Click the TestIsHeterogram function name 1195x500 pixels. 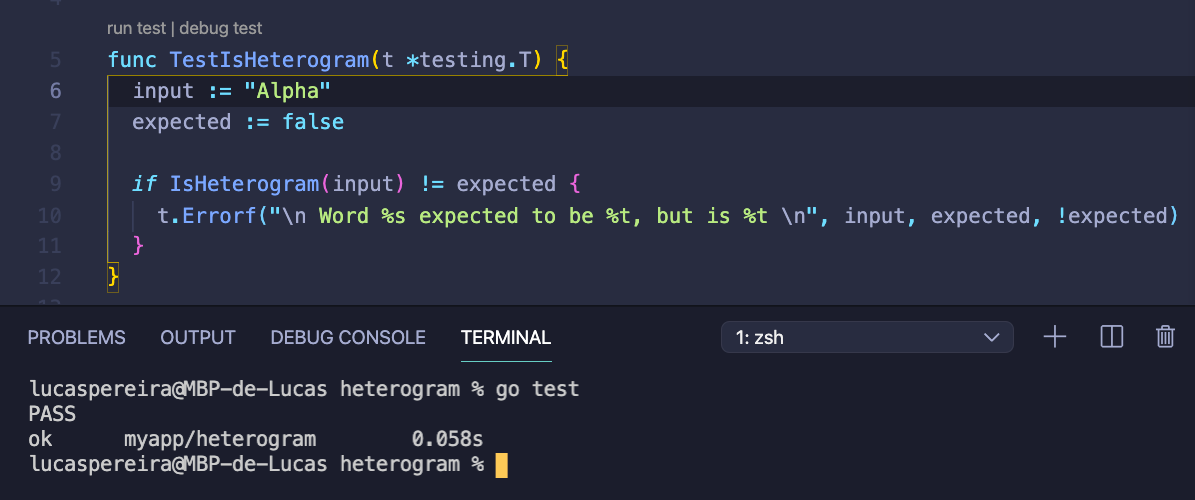click(x=270, y=59)
